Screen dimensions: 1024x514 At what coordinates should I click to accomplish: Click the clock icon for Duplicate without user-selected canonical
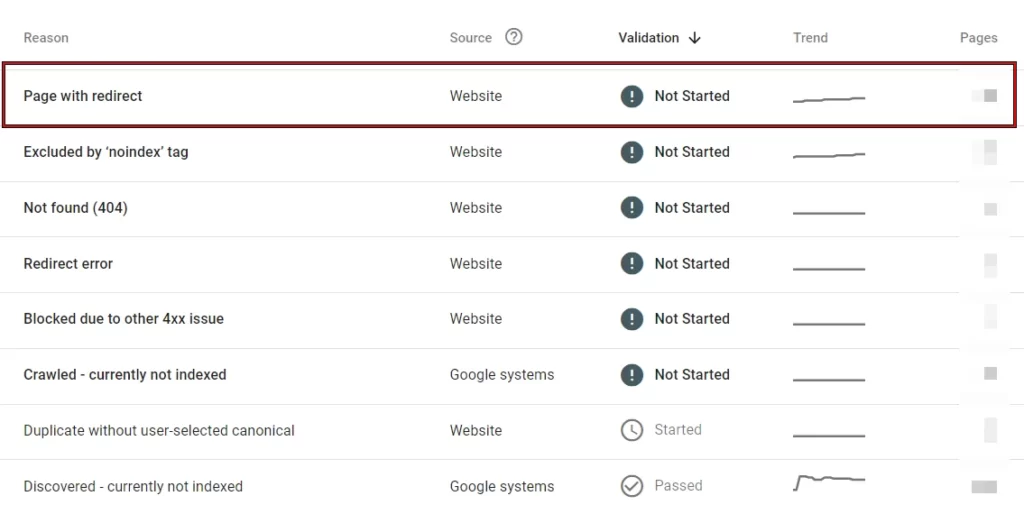click(x=632, y=430)
